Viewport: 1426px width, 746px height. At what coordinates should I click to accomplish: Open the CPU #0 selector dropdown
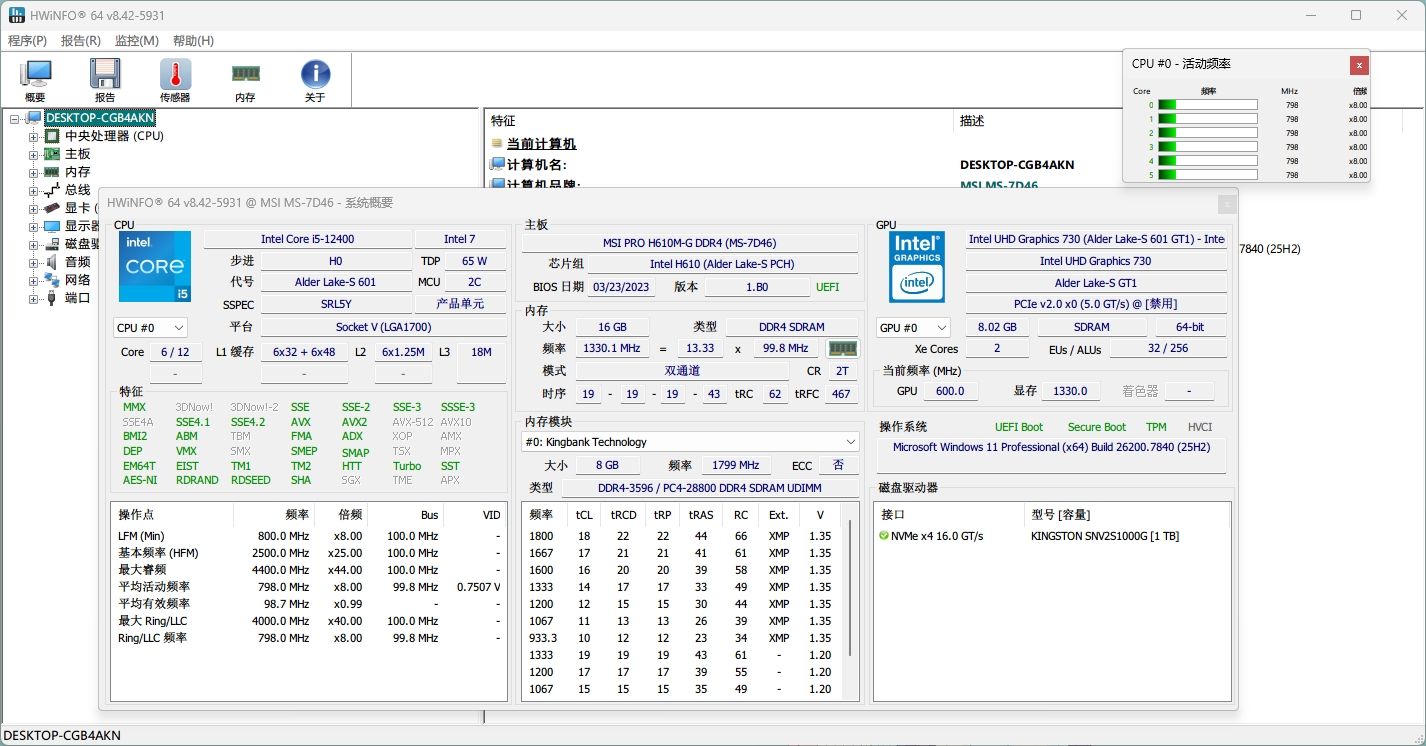point(150,328)
